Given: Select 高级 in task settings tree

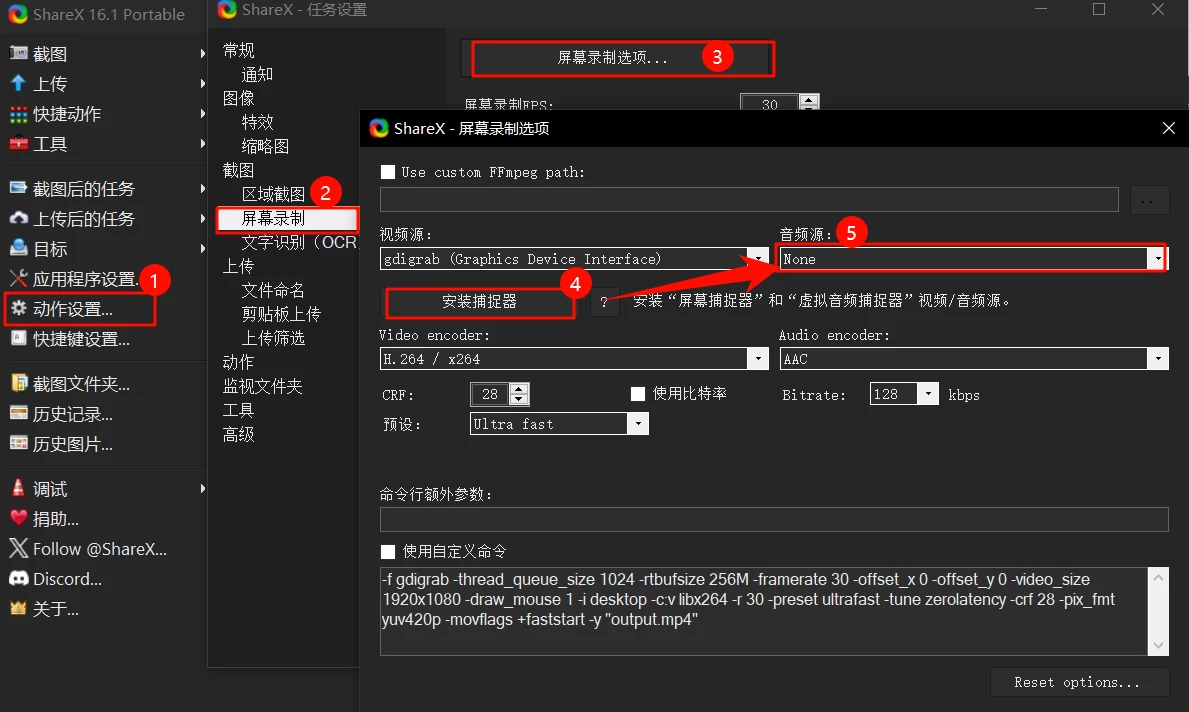Looking at the screenshot, I should coord(238,434).
